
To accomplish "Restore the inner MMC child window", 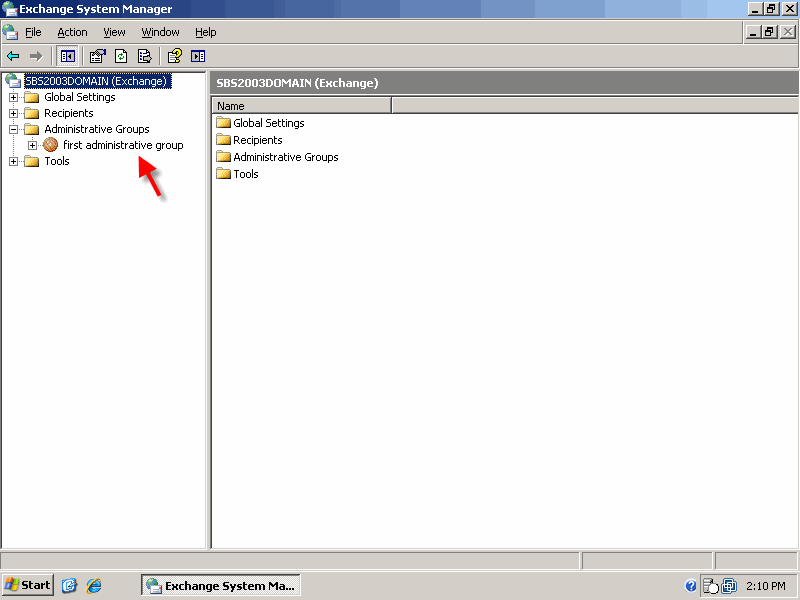I will 769,32.
